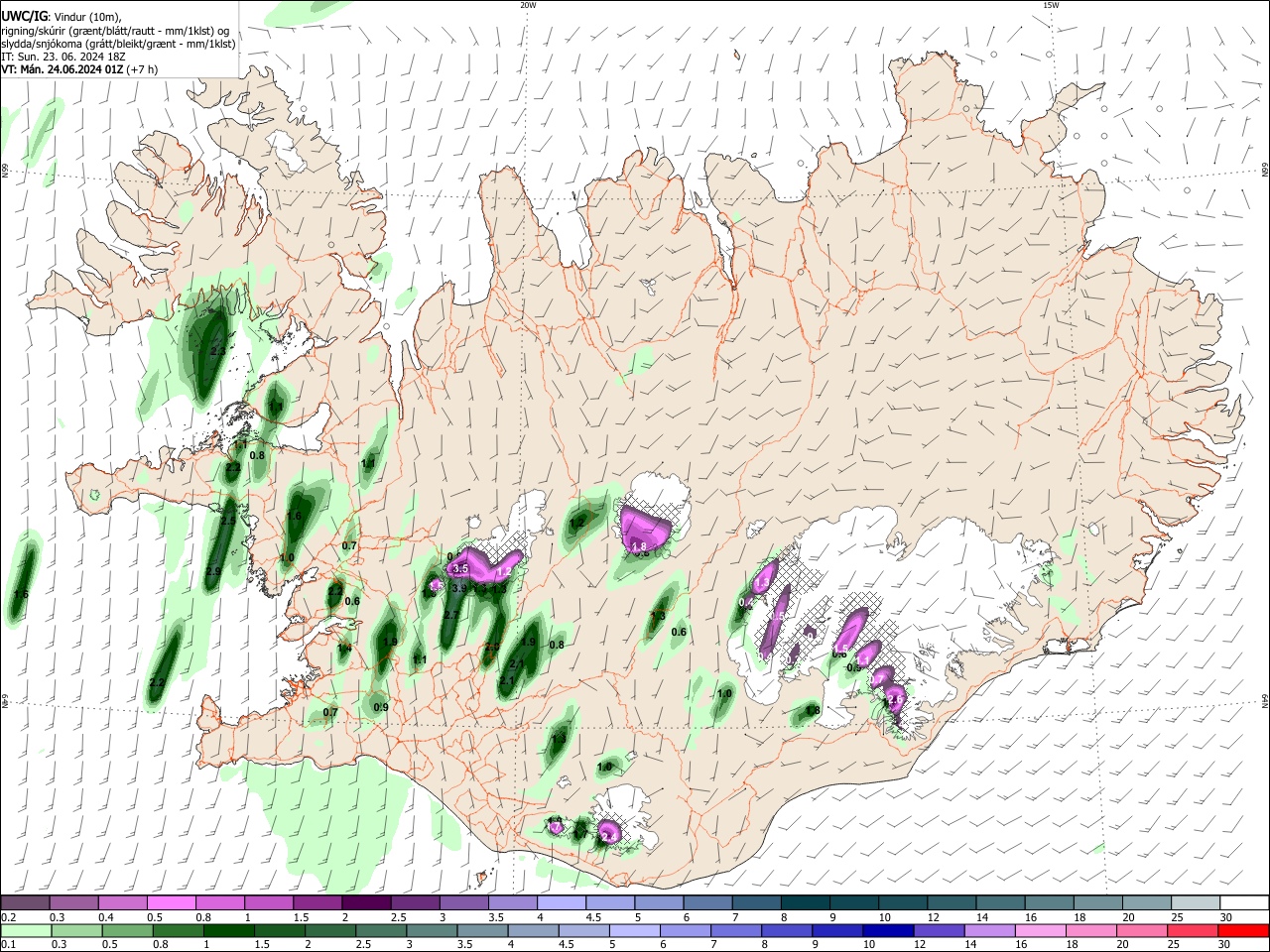The image size is (1270, 952).
Task: Click the 'slydda/snjókoma (grátt/bleikt/grænt' description line
Action: [x=118, y=44]
